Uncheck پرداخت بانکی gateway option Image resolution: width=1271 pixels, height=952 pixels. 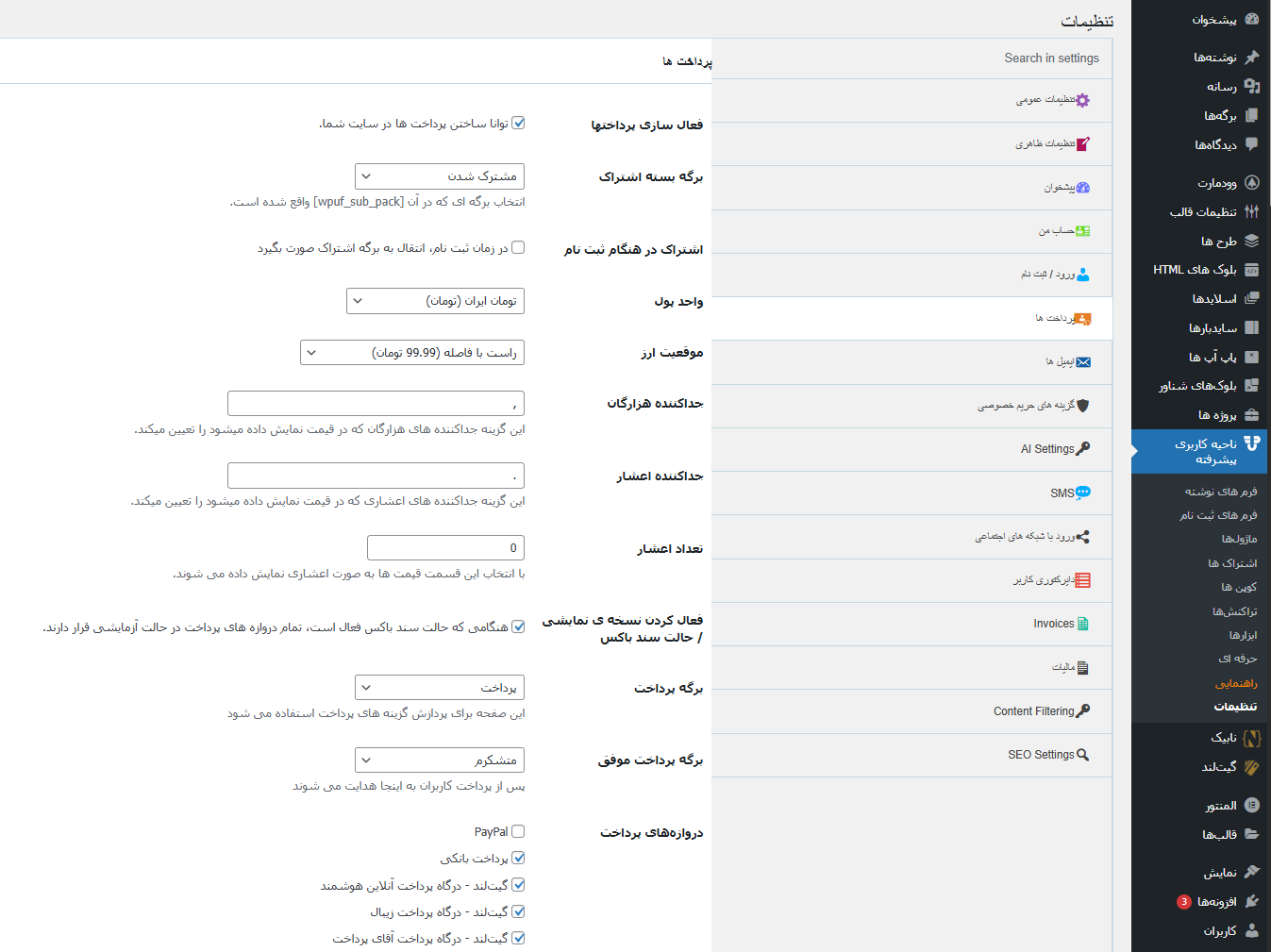tap(517, 858)
